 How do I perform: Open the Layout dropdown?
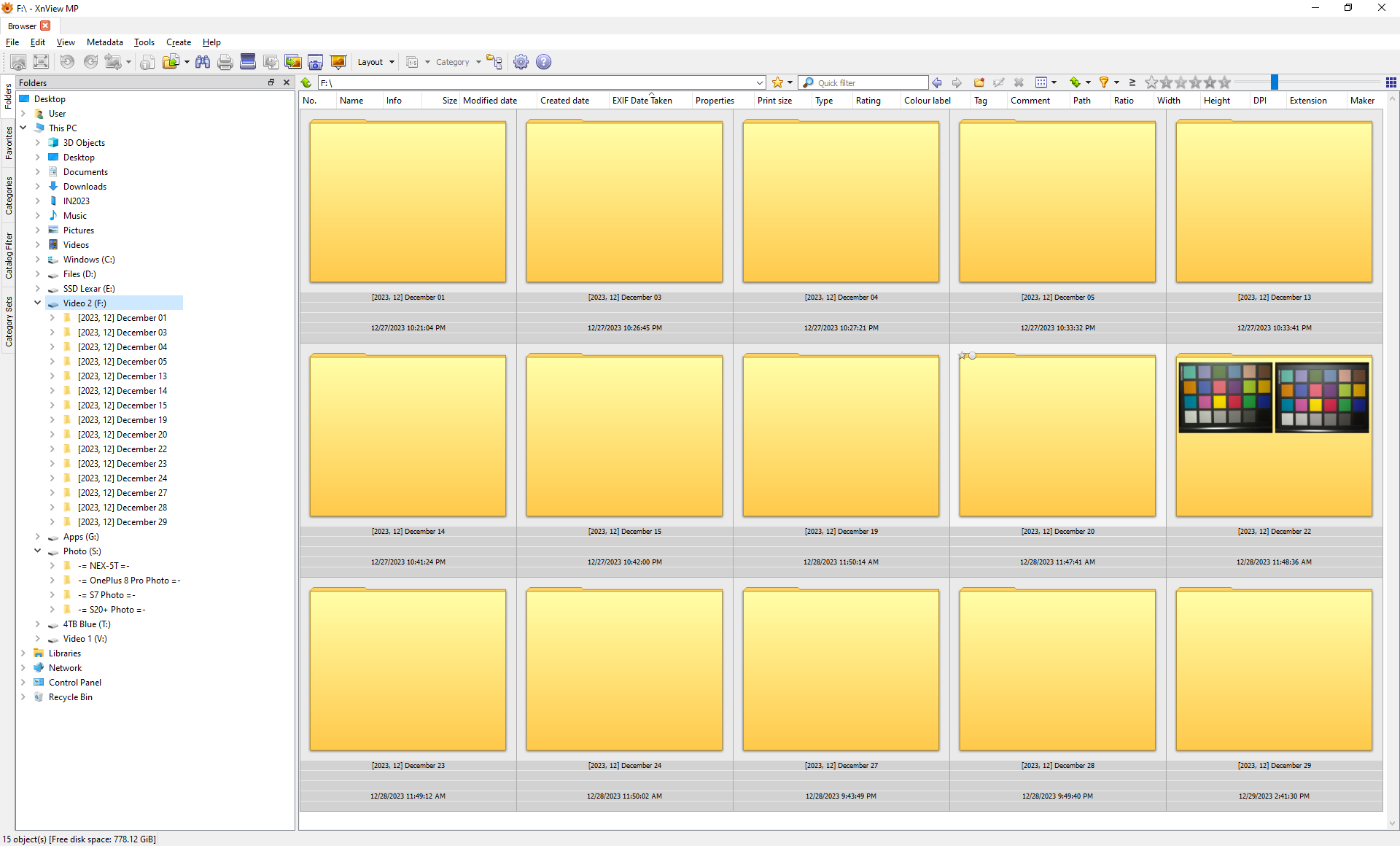[x=376, y=62]
